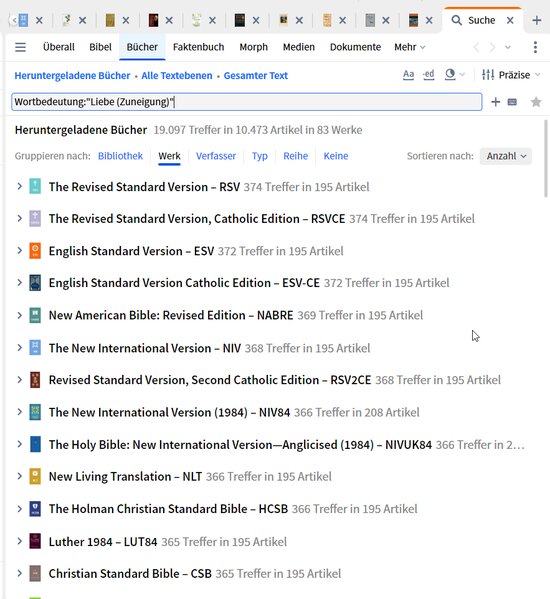Click the RSV book cover icon
Viewport: 550px width, 599px height.
click(x=35, y=186)
